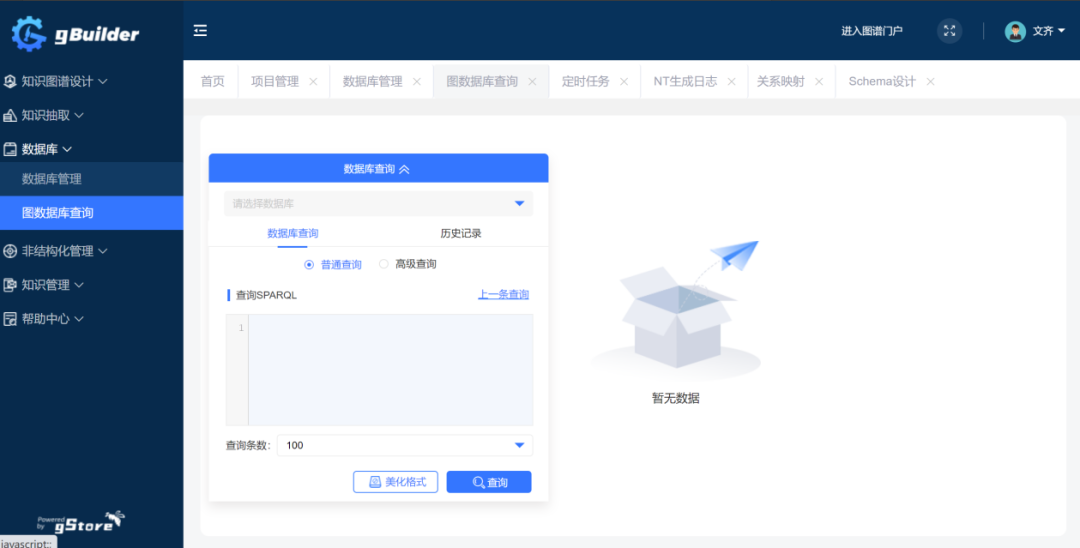Click the 数据库 sidebar icon
This screenshot has width=1080, height=548.
10,149
